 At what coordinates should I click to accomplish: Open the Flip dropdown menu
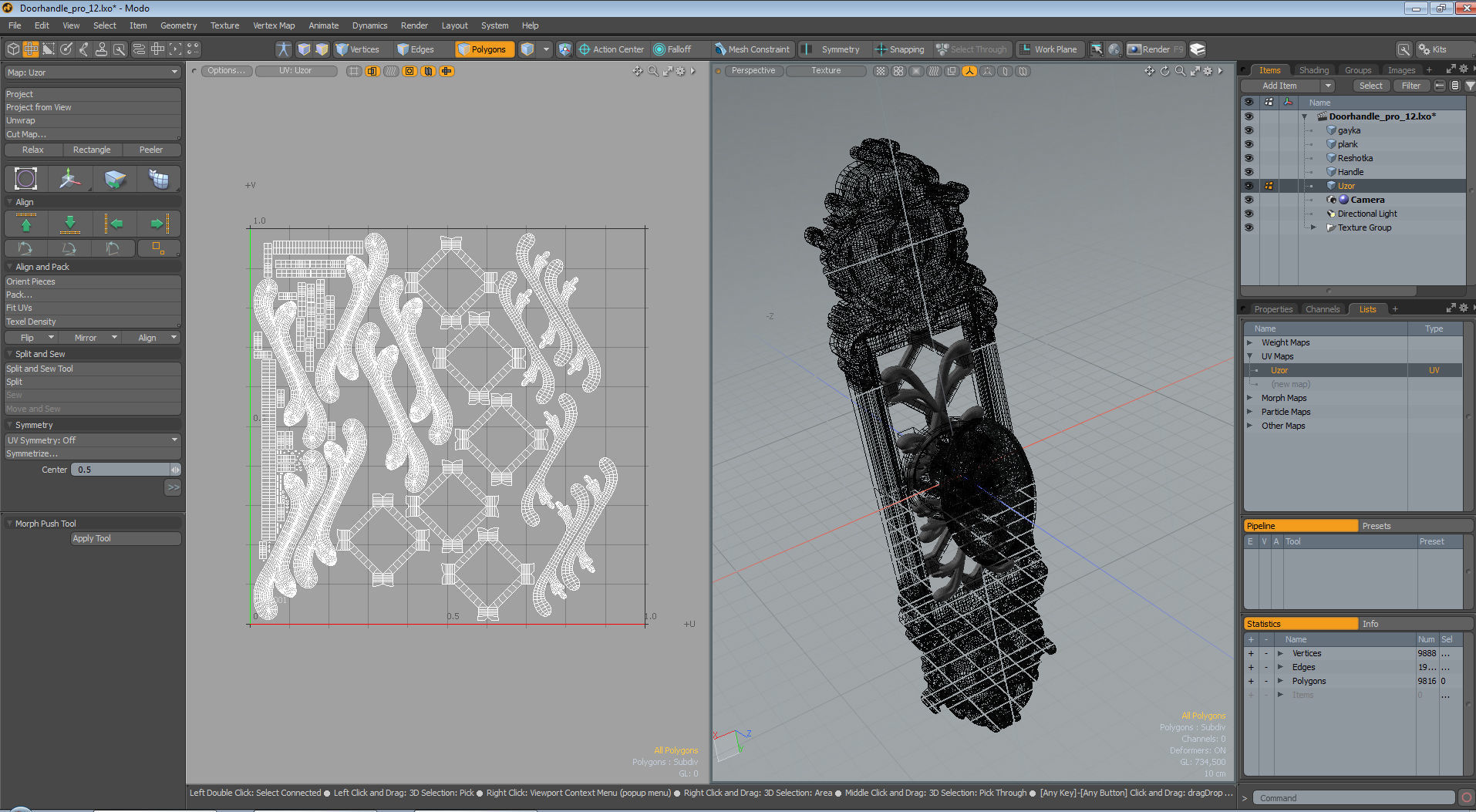point(31,338)
